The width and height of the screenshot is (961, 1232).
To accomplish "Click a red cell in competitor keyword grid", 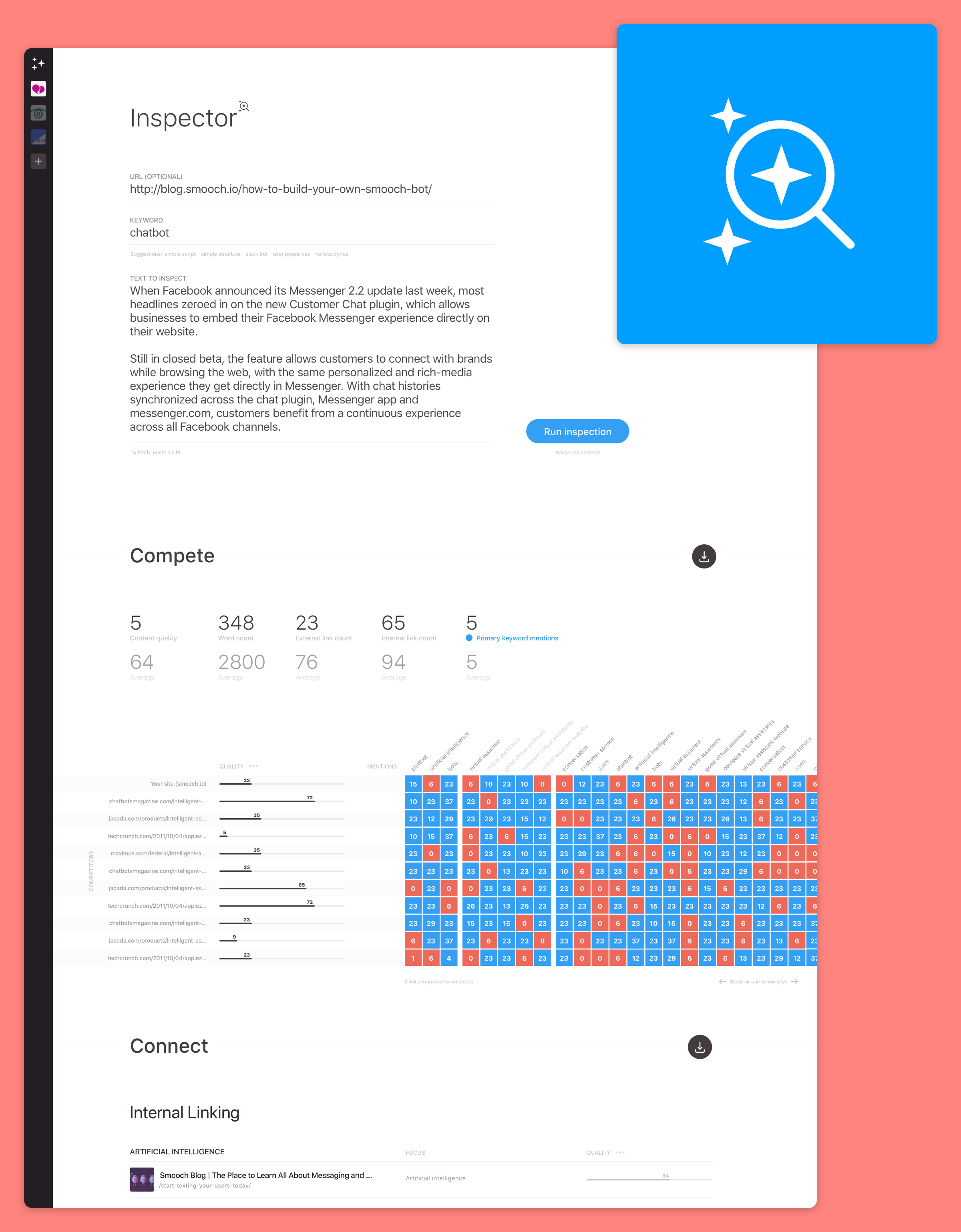I will coord(431,783).
